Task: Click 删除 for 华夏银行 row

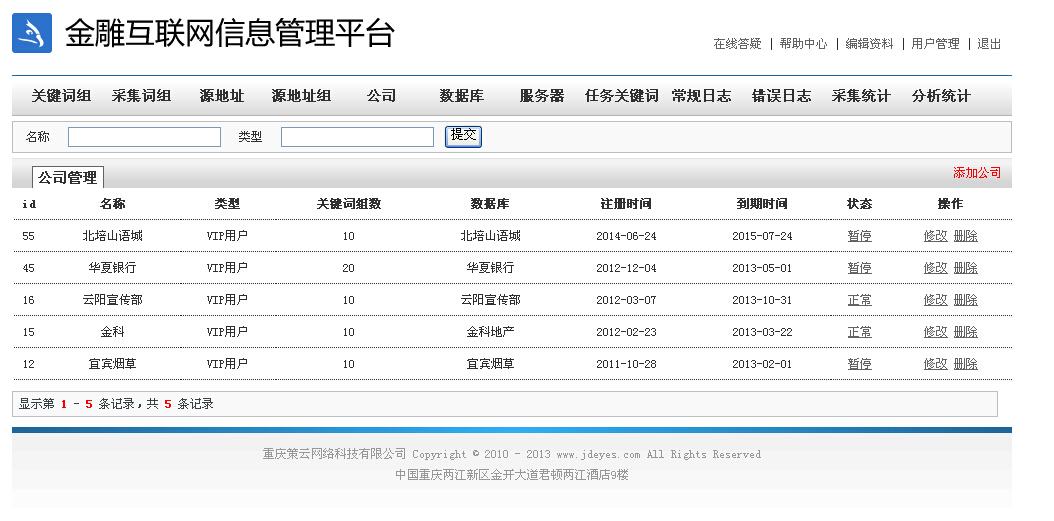Action: (966, 268)
